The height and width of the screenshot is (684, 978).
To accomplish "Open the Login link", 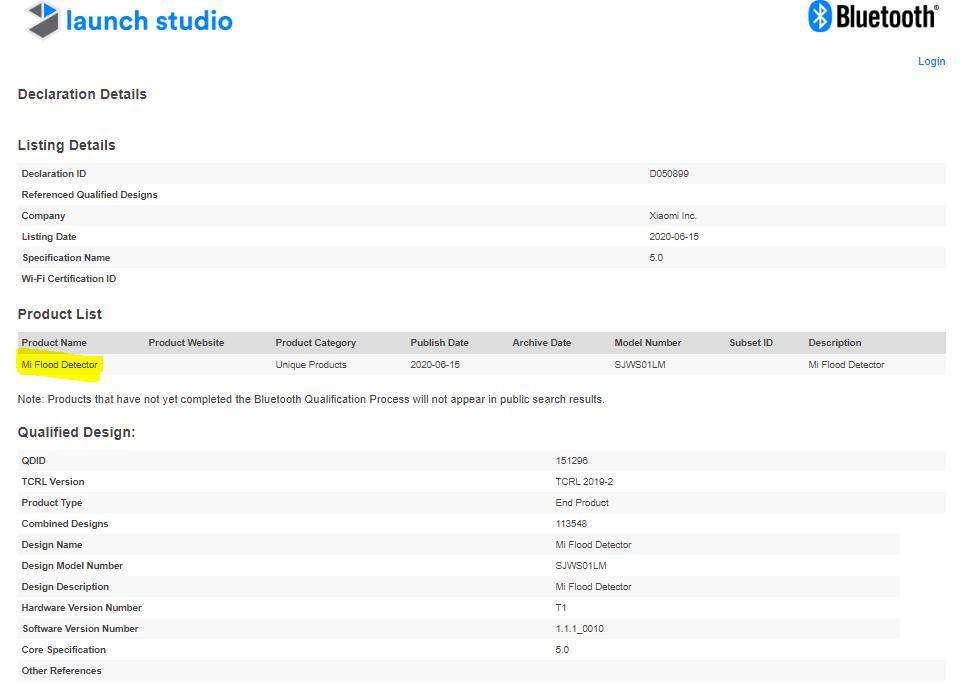I will (931, 61).
